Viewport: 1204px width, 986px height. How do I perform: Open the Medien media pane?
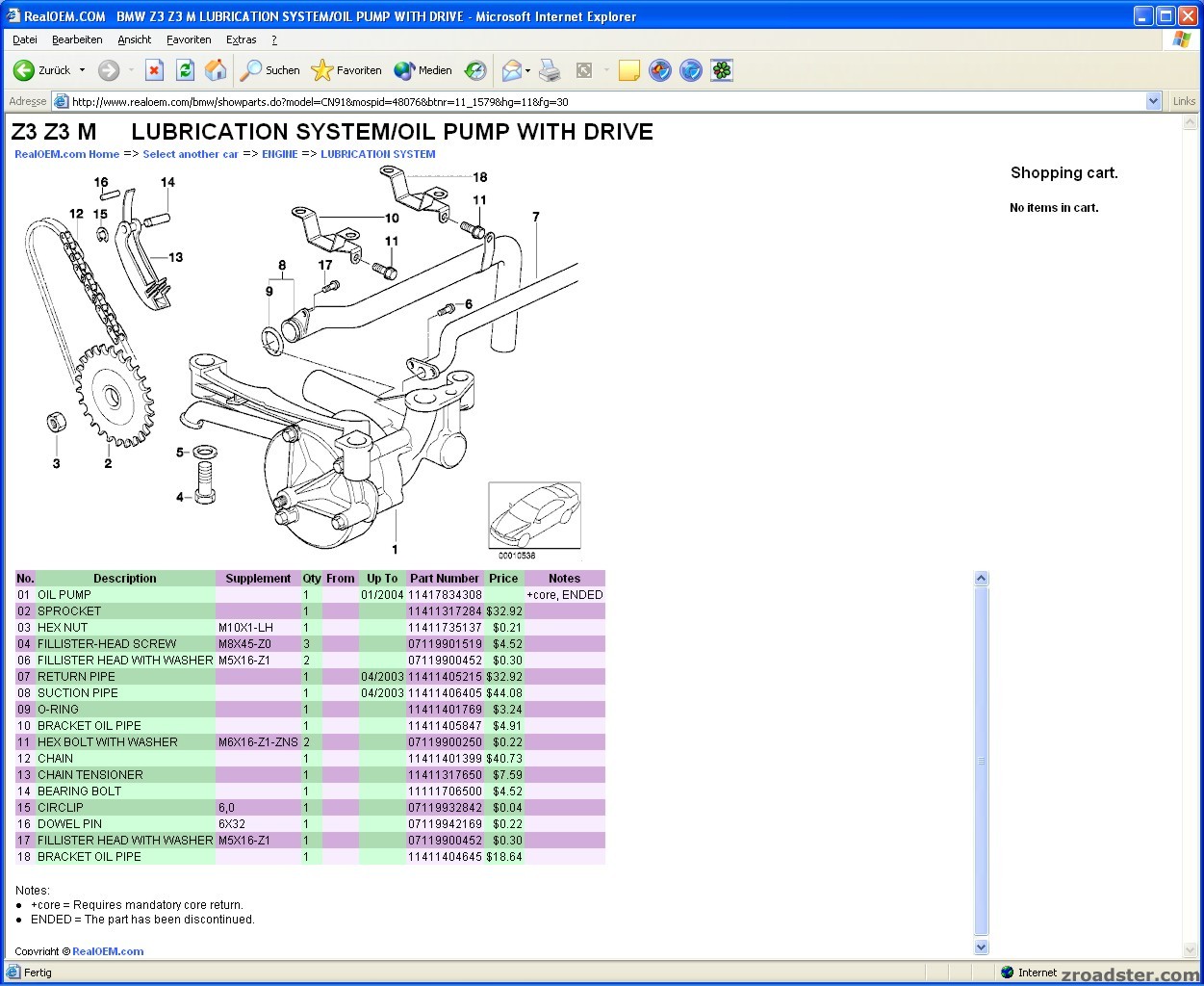click(423, 70)
